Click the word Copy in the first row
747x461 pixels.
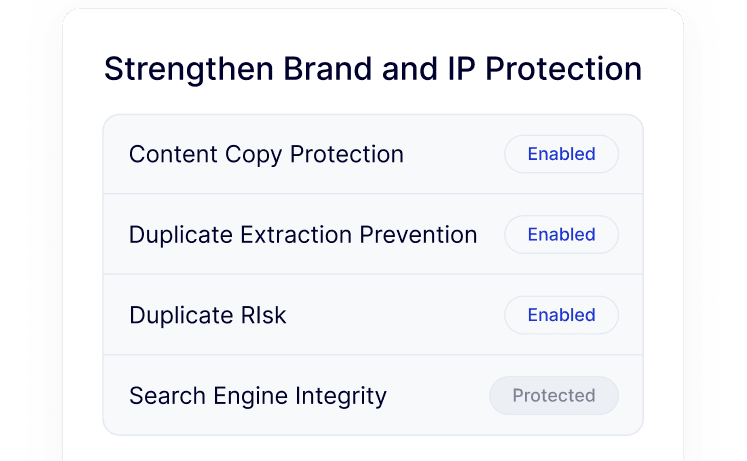tap(250, 155)
